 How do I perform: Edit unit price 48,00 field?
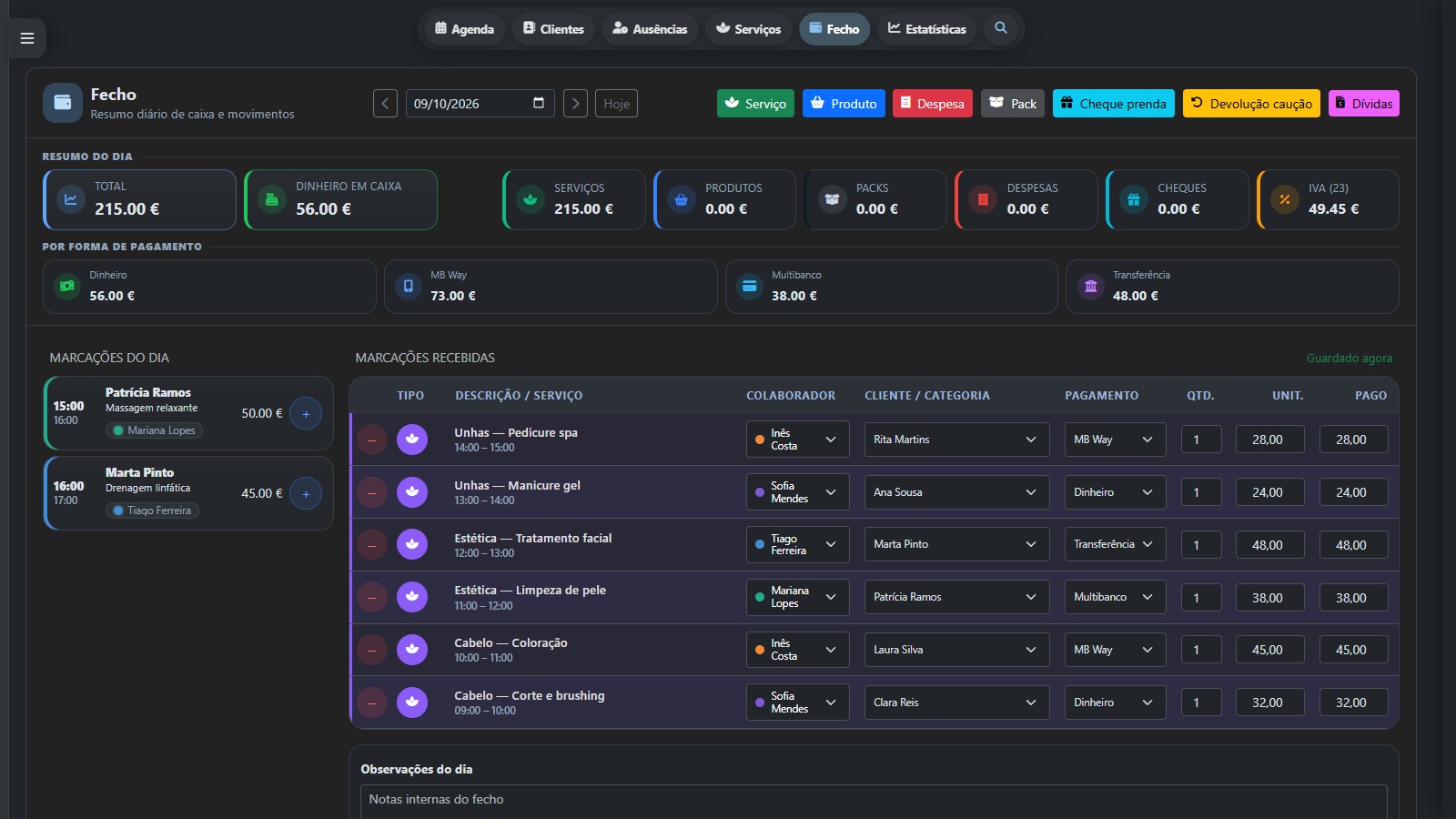pos(1270,545)
